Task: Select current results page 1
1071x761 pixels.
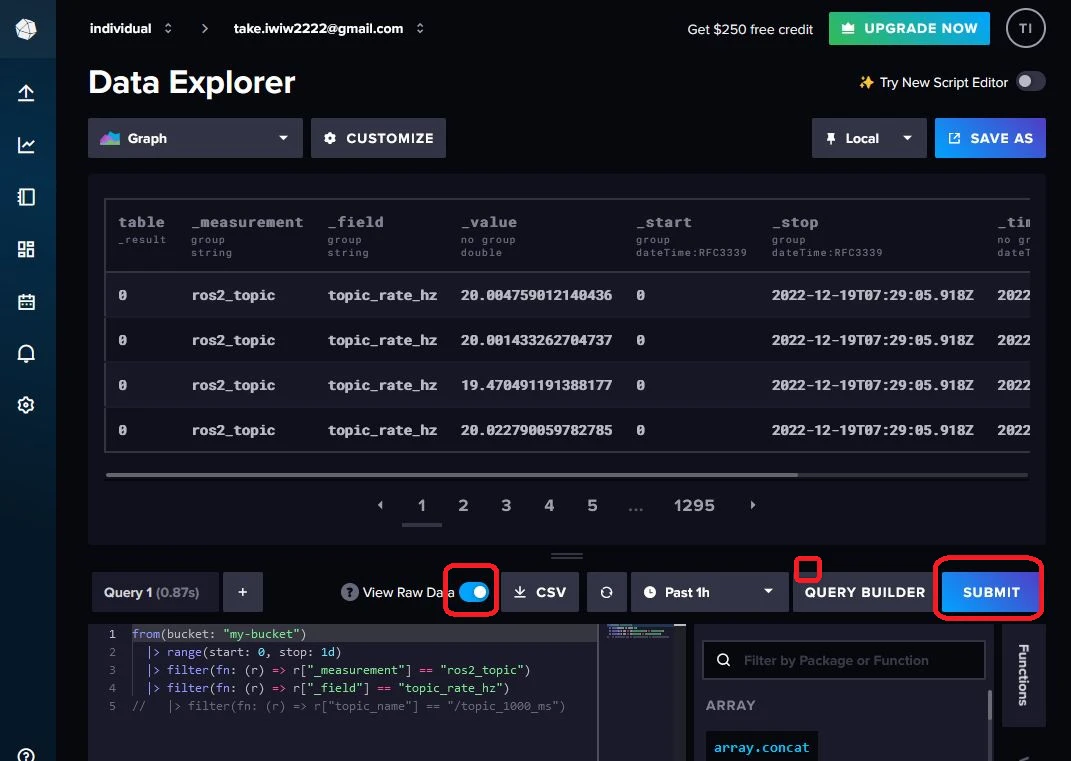Action: pos(421,506)
